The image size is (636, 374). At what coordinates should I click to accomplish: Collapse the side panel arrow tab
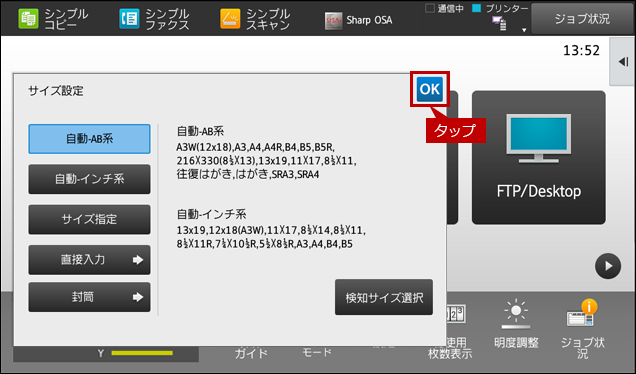pos(623,62)
